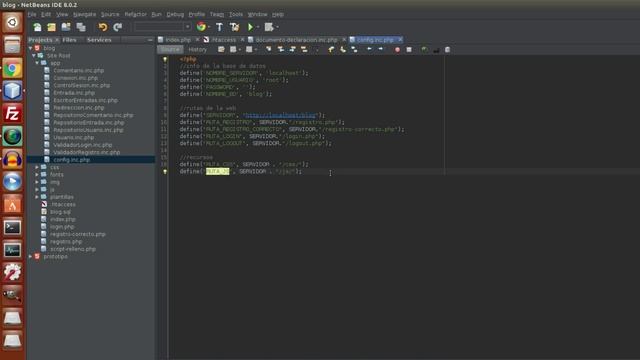Switch to the History view button
Image resolution: width=640 pixels, height=360 pixels.
tap(198, 49)
